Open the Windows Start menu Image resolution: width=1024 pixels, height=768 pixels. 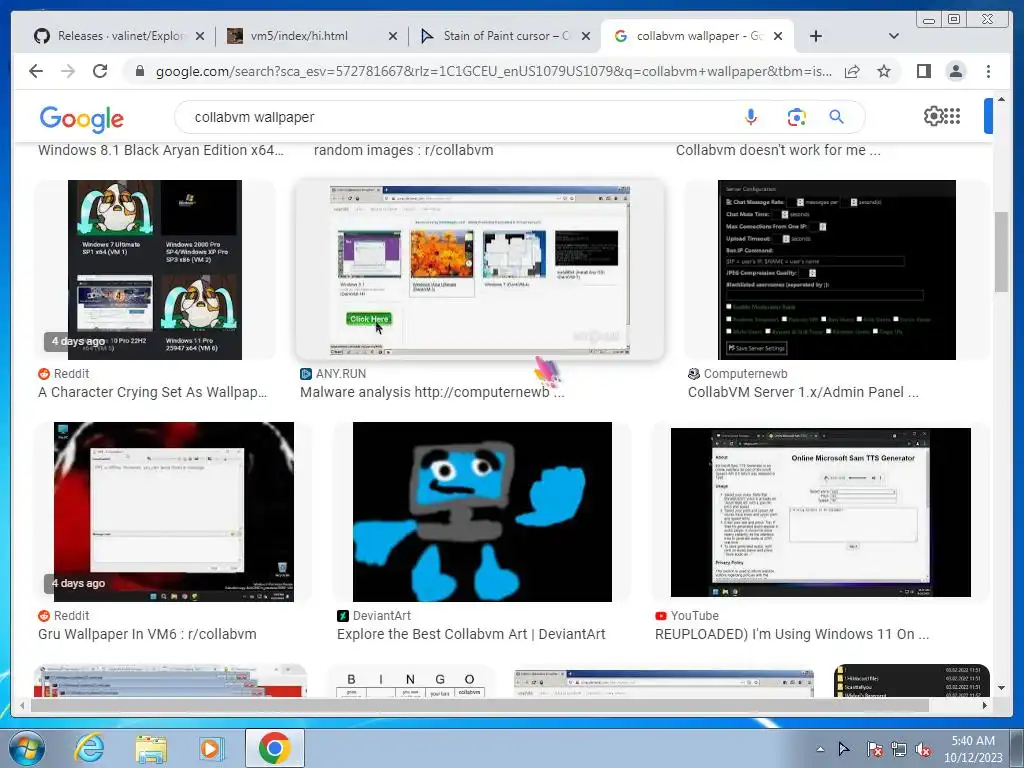27,748
